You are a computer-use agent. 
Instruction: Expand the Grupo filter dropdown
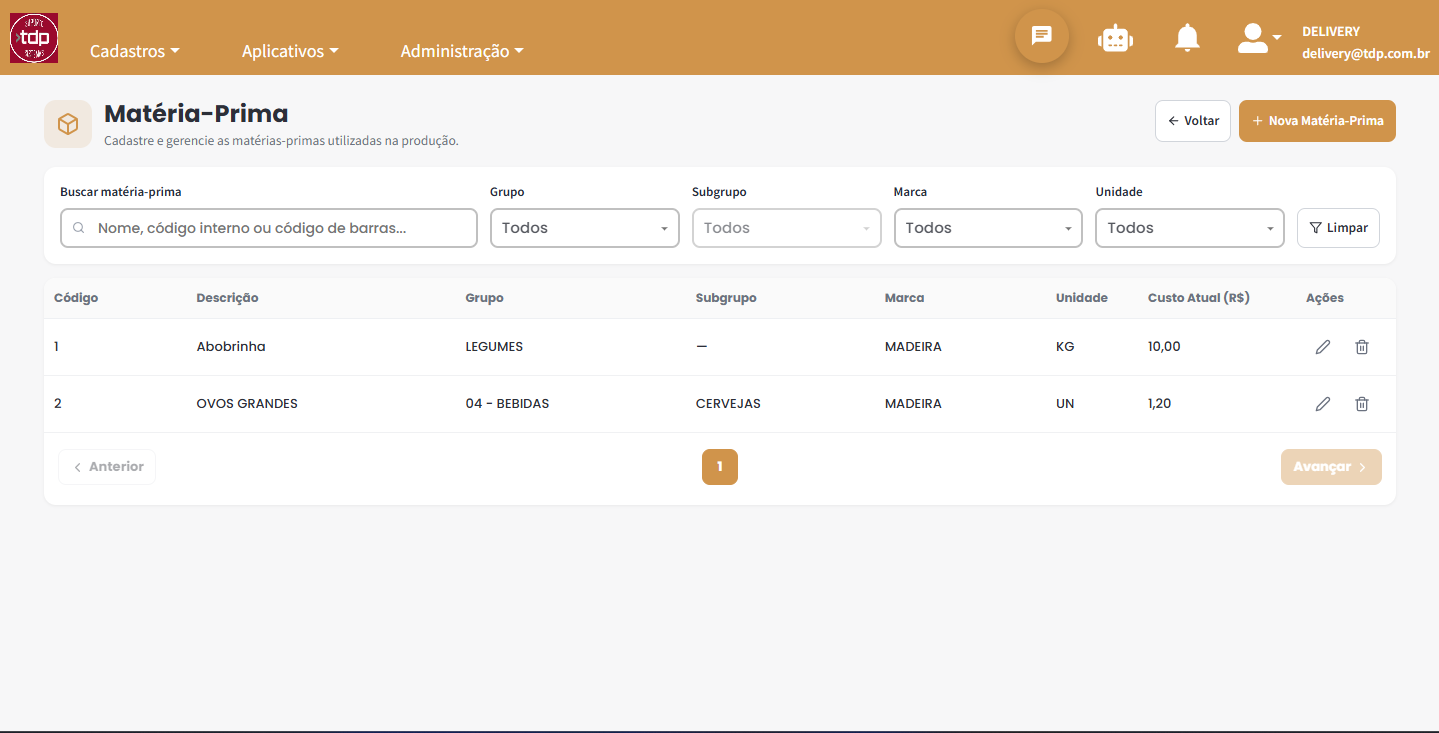pyautogui.click(x=585, y=228)
